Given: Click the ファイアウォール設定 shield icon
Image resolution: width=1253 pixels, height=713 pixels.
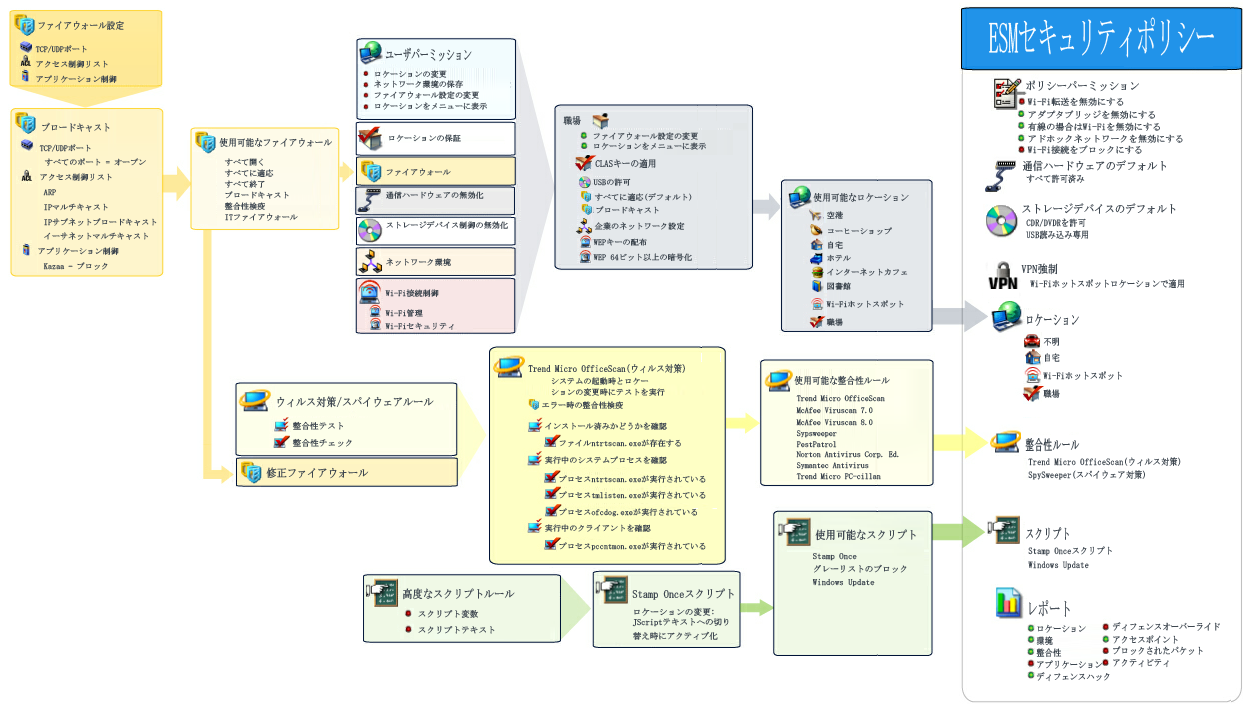Looking at the screenshot, I should (25, 24).
